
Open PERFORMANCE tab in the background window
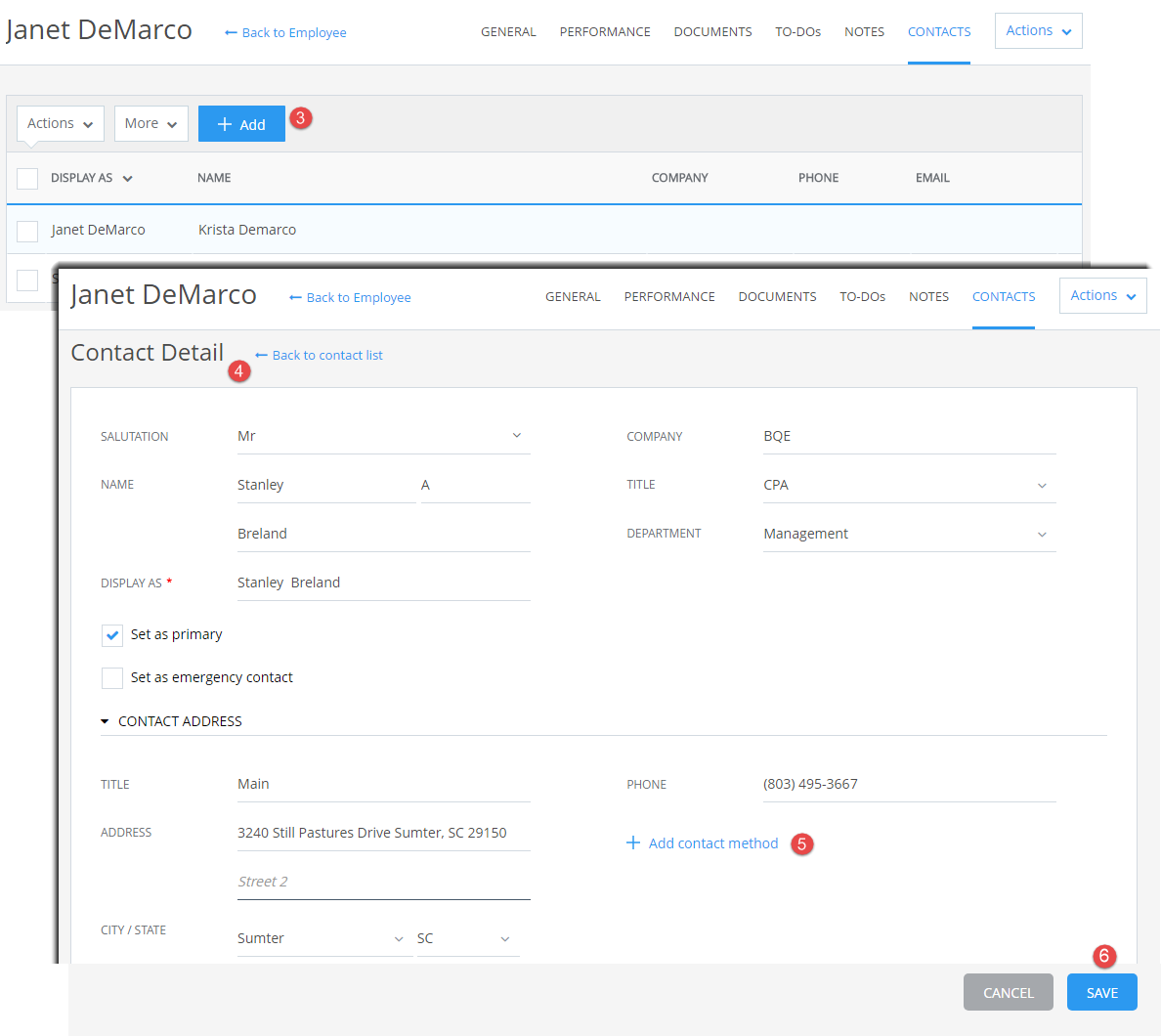pyautogui.click(x=605, y=32)
